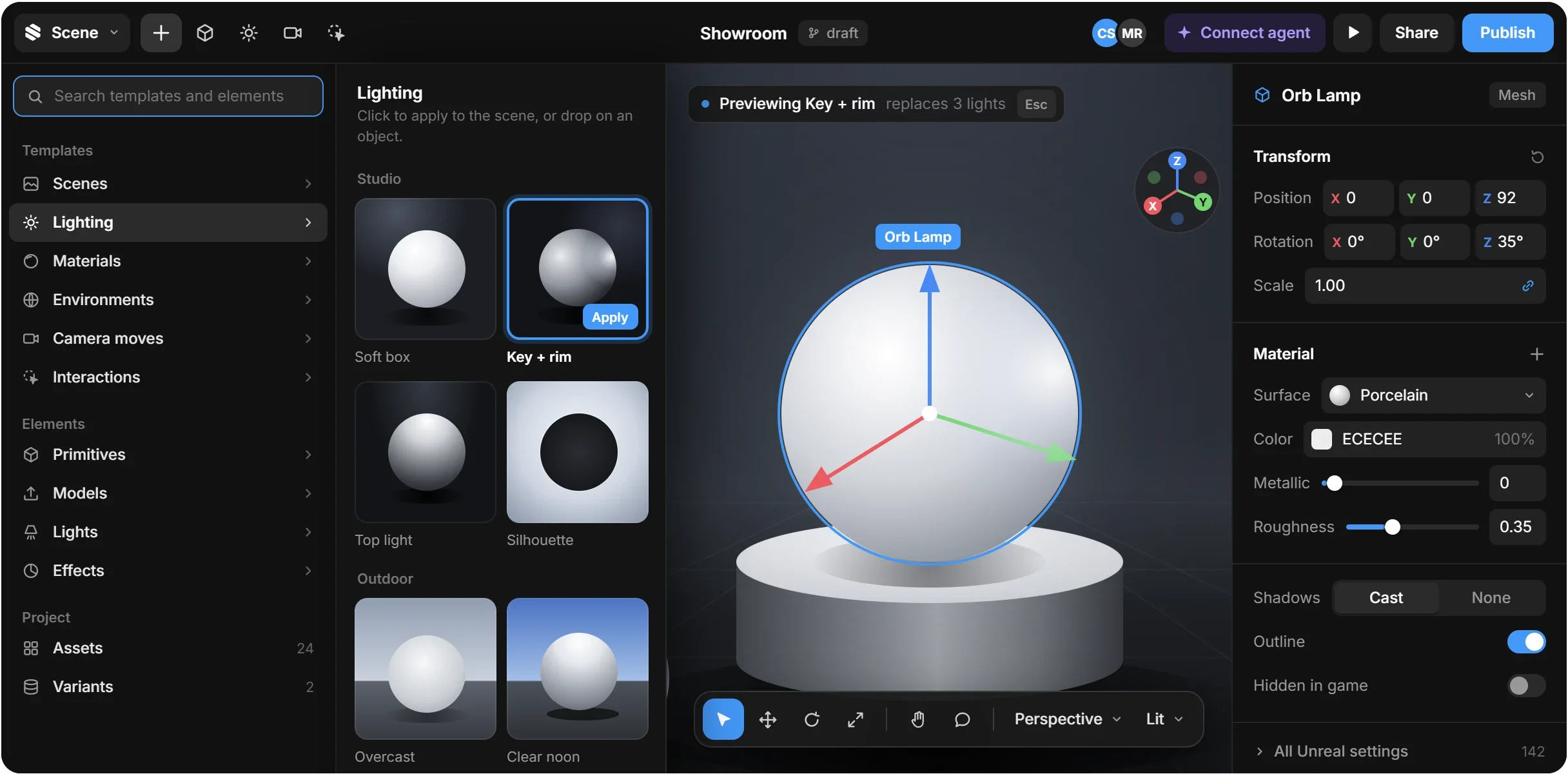
Task: Expand the Scenes templates category
Action: pos(168,184)
